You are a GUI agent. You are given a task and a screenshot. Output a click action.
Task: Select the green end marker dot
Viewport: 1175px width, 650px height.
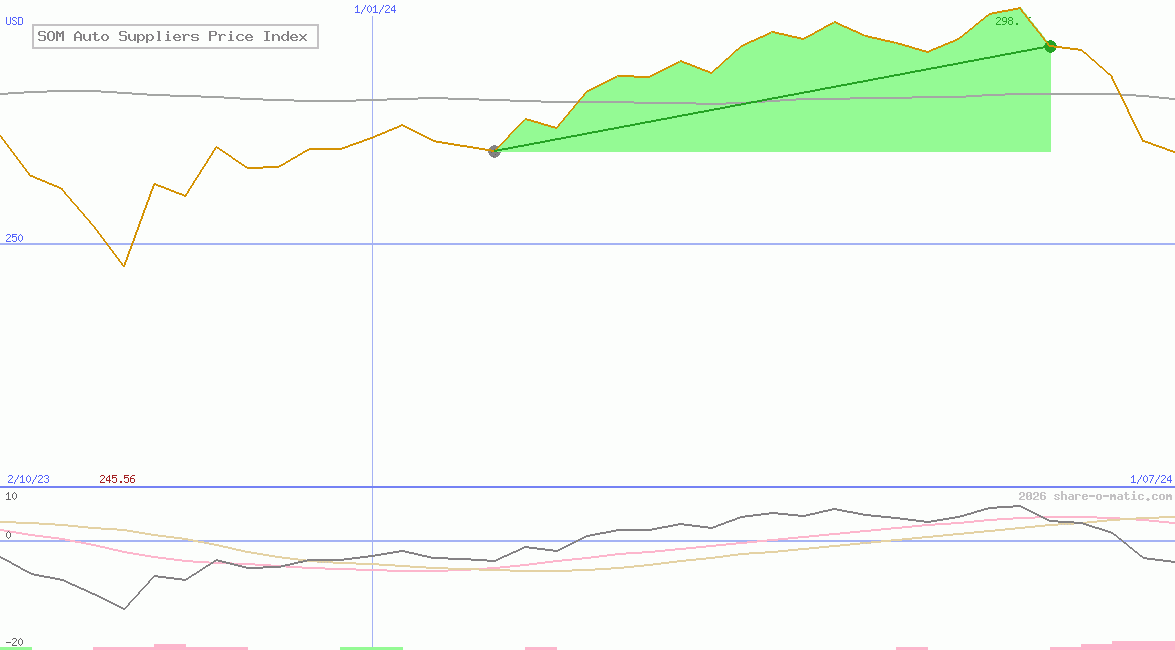click(1050, 46)
